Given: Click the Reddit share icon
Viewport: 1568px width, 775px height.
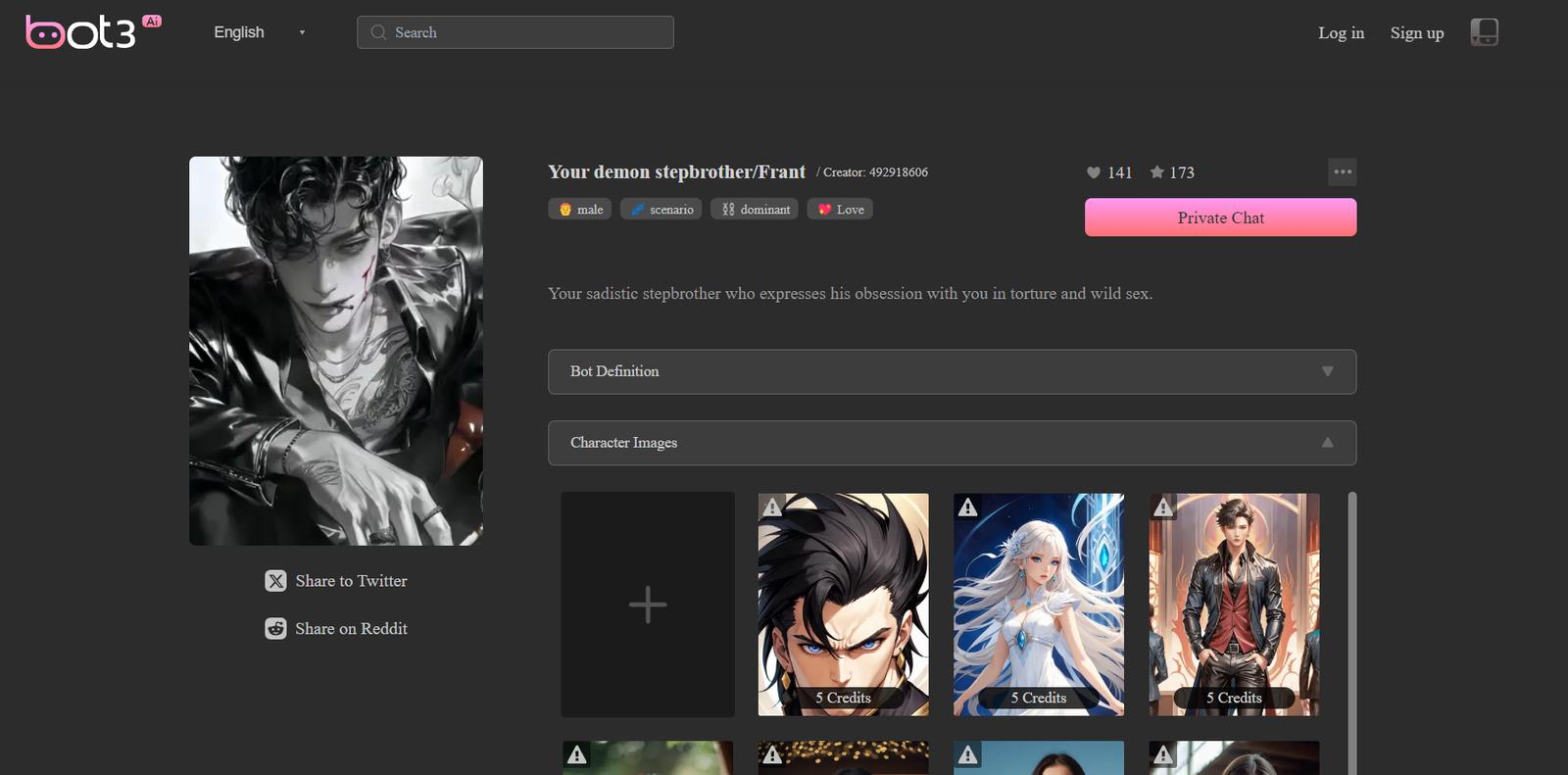Looking at the screenshot, I should 276,629.
